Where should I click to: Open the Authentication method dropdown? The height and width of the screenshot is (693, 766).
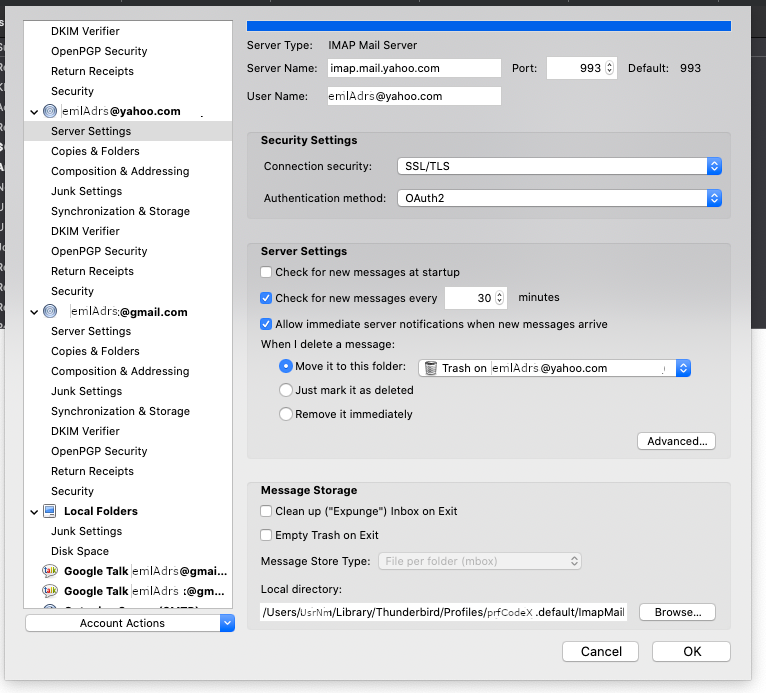[x=559, y=198]
